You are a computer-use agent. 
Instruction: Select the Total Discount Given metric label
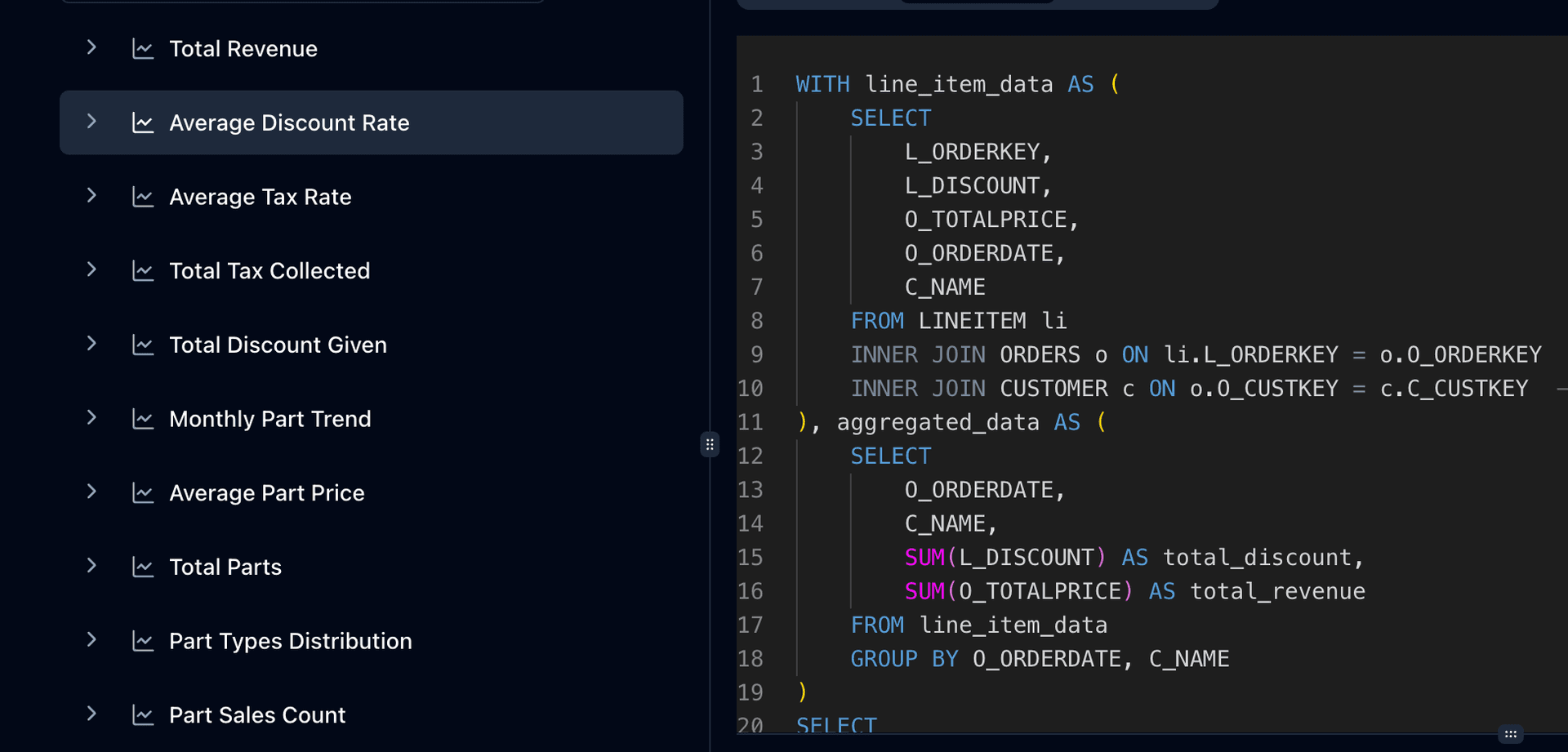pyautogui.click(x=278, y=345)
